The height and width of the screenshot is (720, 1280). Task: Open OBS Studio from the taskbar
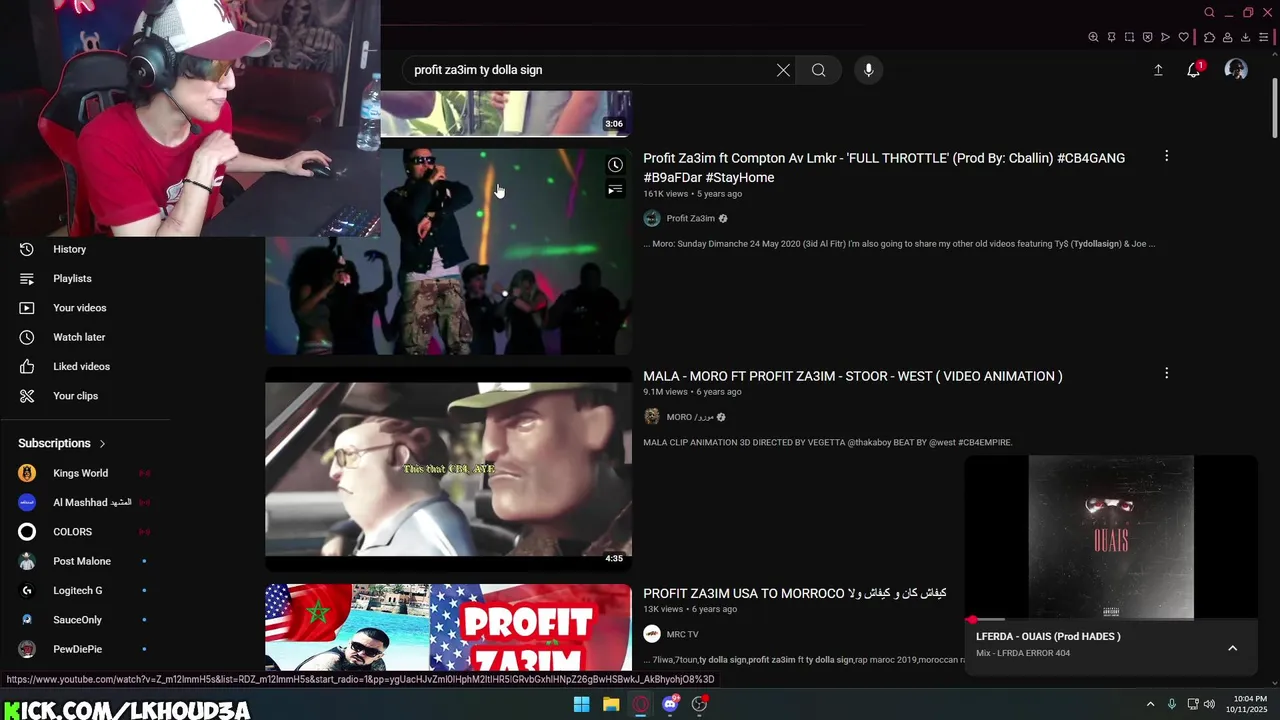pyautogui.click(x=700, y=704)
